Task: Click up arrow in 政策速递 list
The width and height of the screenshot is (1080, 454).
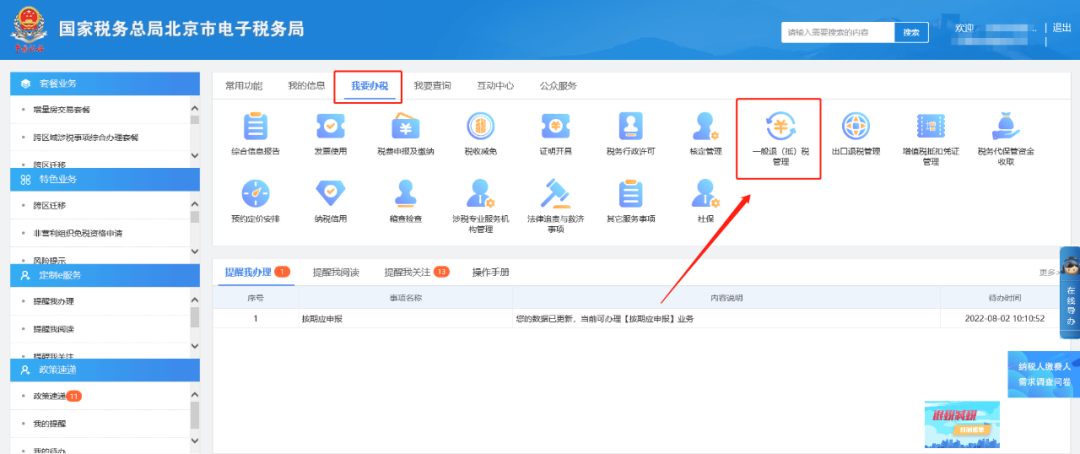Action: coord(194,395)
